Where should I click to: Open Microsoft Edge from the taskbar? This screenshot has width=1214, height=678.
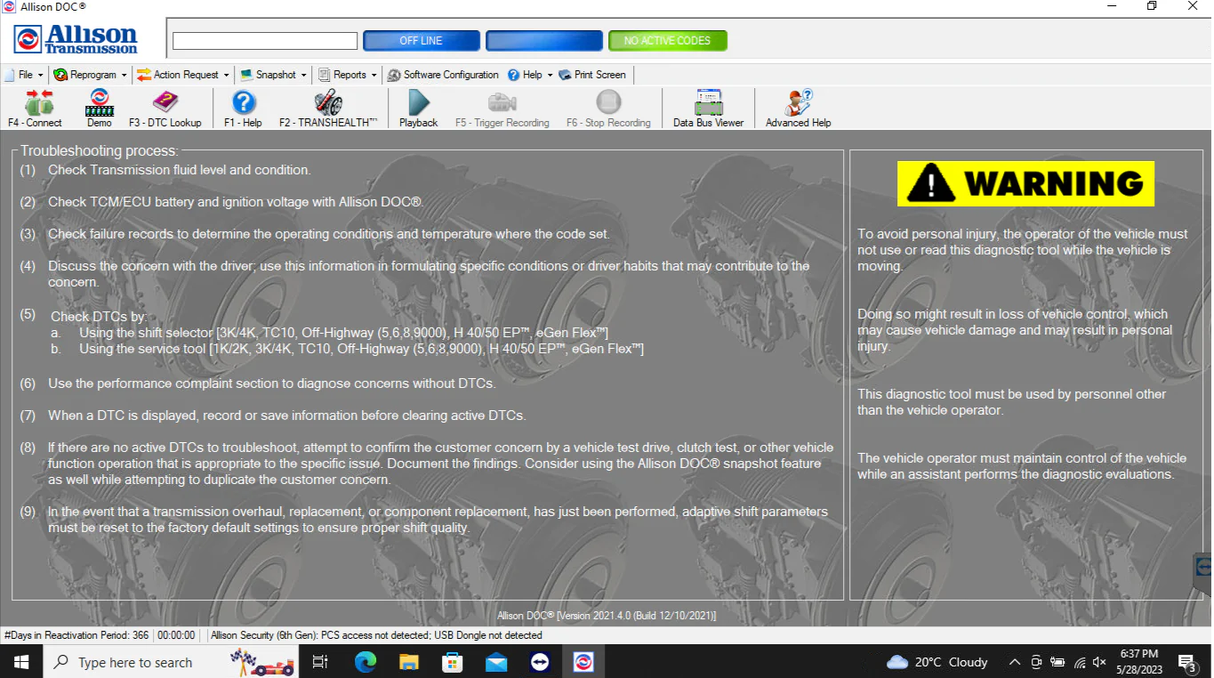(365, 662)
